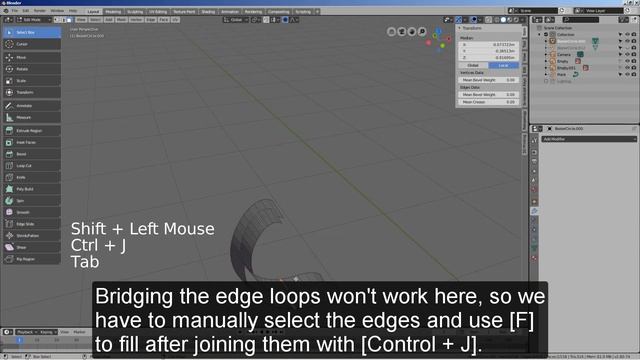The height and width of the screenshot is (360, 640).
Task: Collapse the Transform panel triangle
Action: click(460, 28)
